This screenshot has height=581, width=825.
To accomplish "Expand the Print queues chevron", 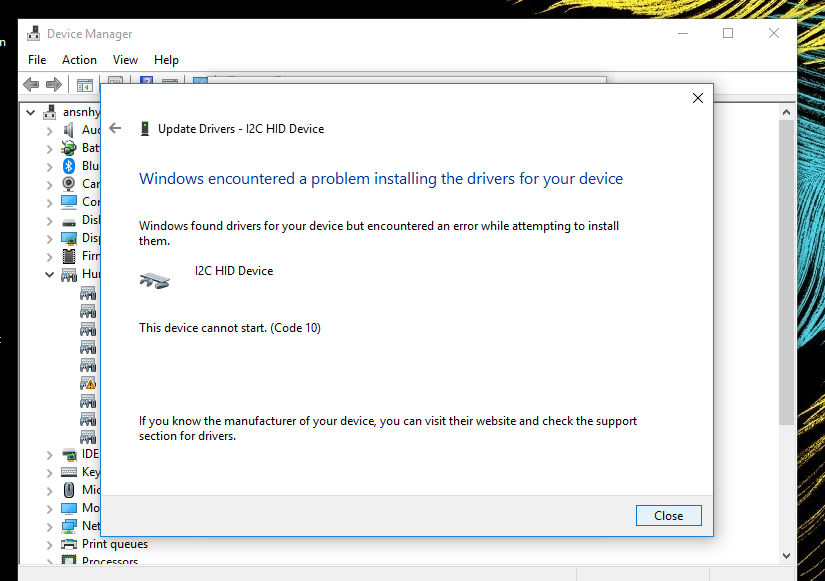I will (x=49, y=545).
